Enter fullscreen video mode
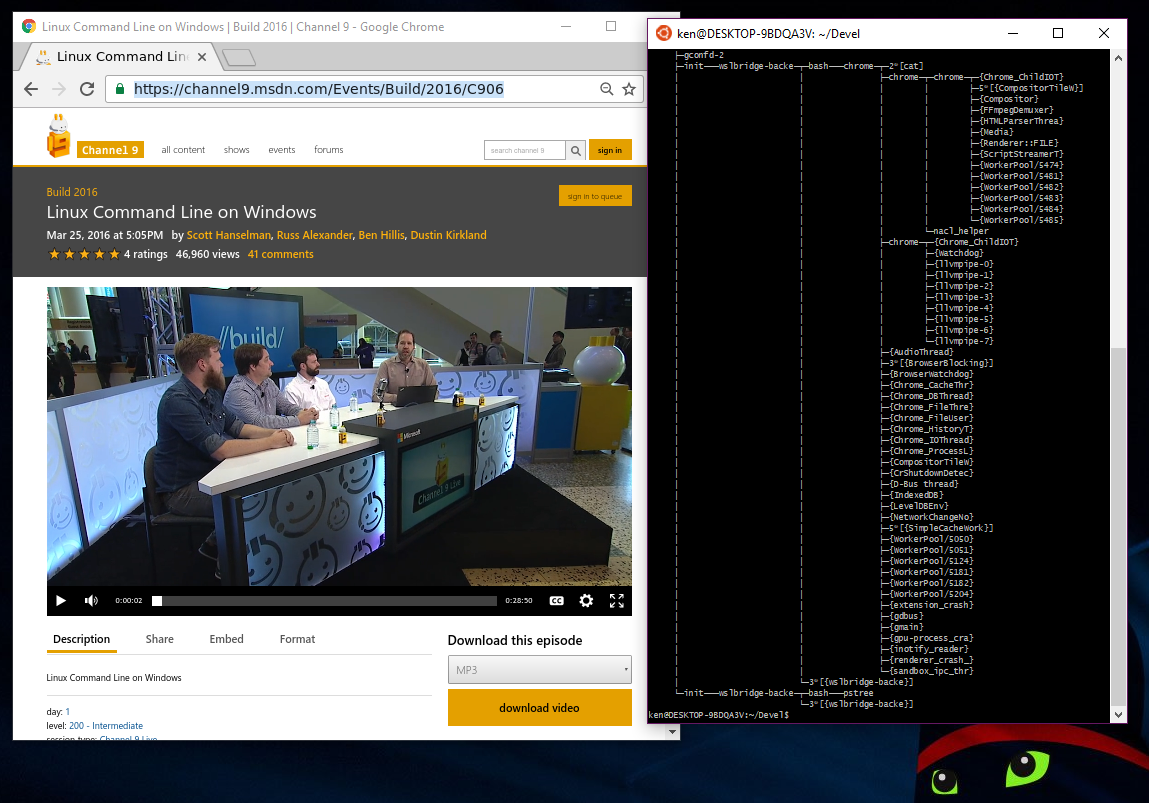Screen dimensions: 1149x803 tap(617, 601)
